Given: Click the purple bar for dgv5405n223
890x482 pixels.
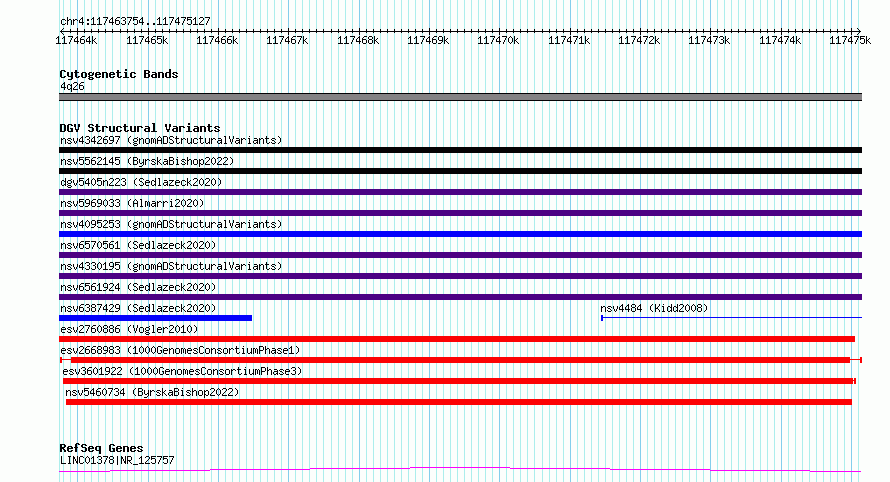Looking at the screenshot, I should (460, 192).
